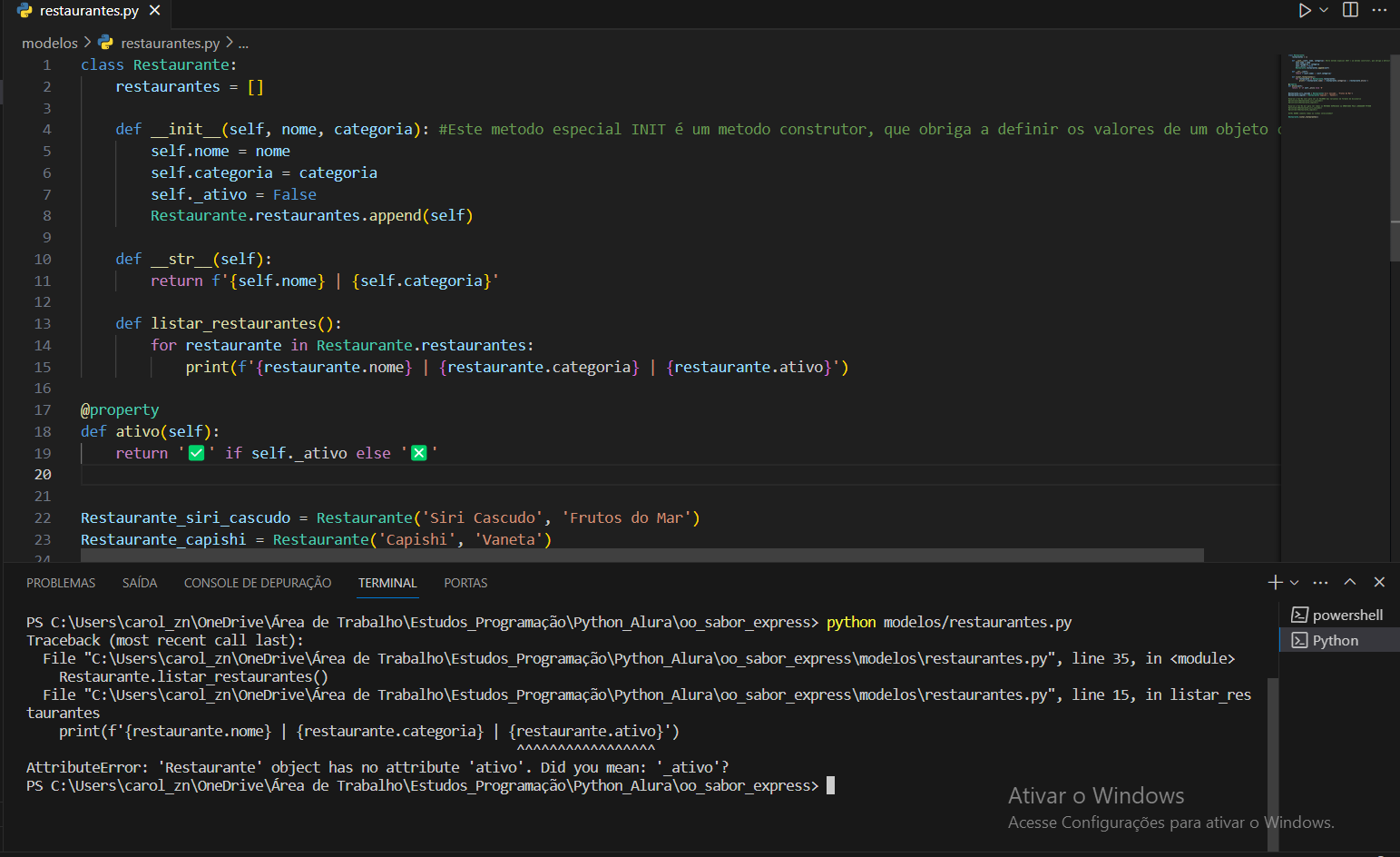Select the restaurantes.py editor tab

pyautogui.click(x=88, y=11)
